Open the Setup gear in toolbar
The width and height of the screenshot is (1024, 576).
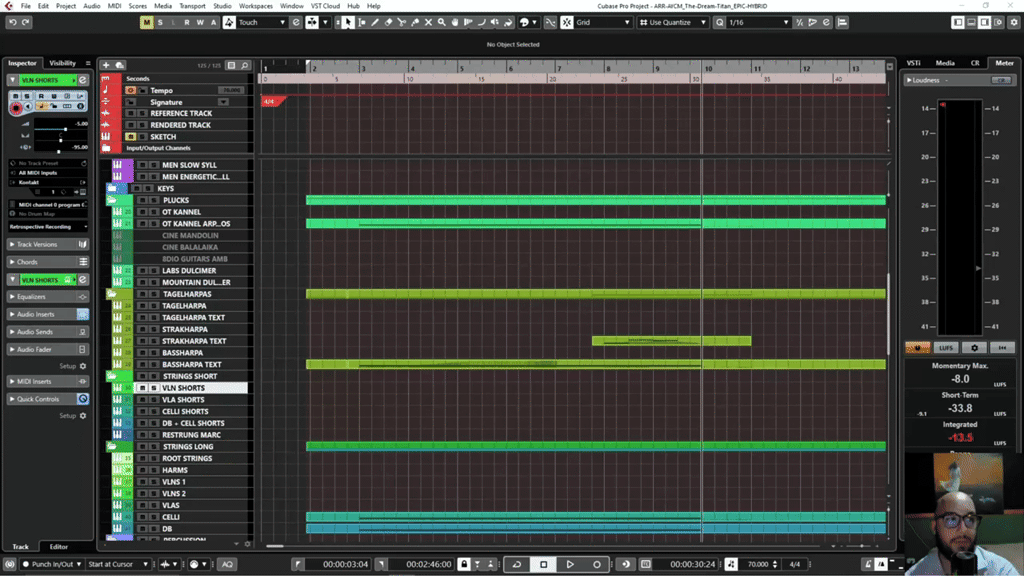tap(1014, 22)
